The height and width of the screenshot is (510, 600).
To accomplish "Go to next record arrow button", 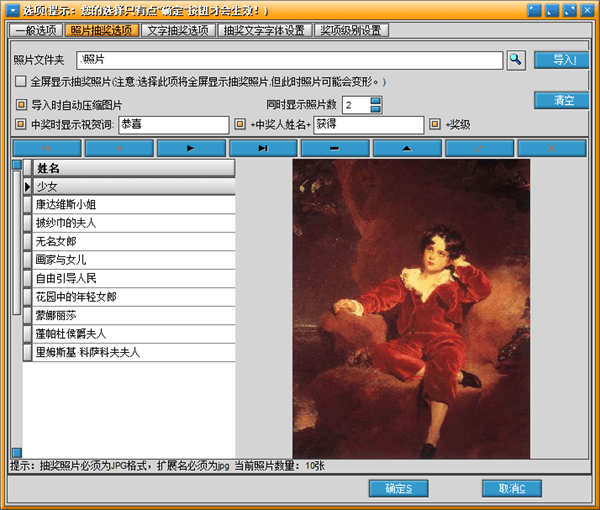I will [x=191, y=148].
